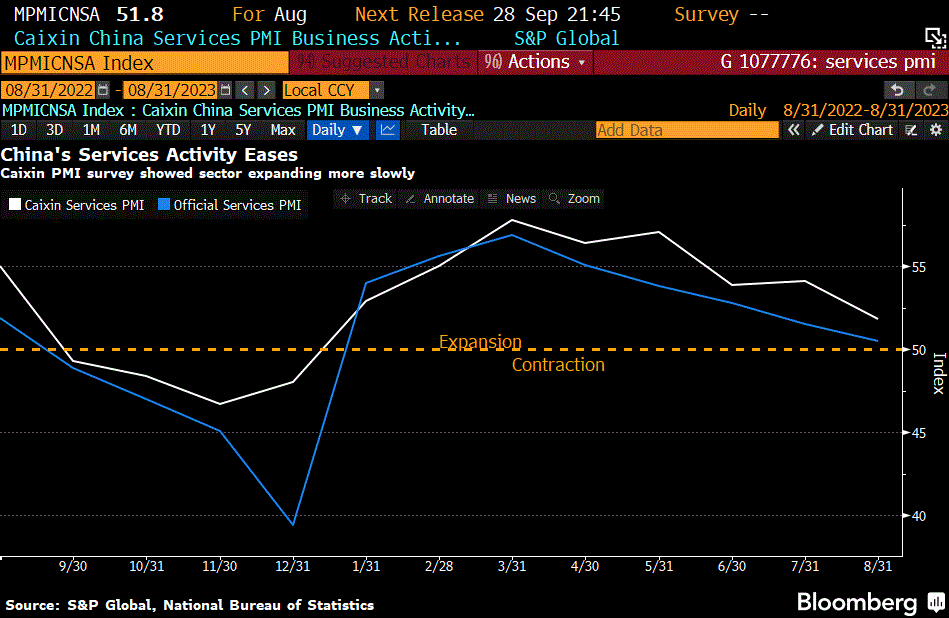Switch to line chart view icon

(387, 130)
